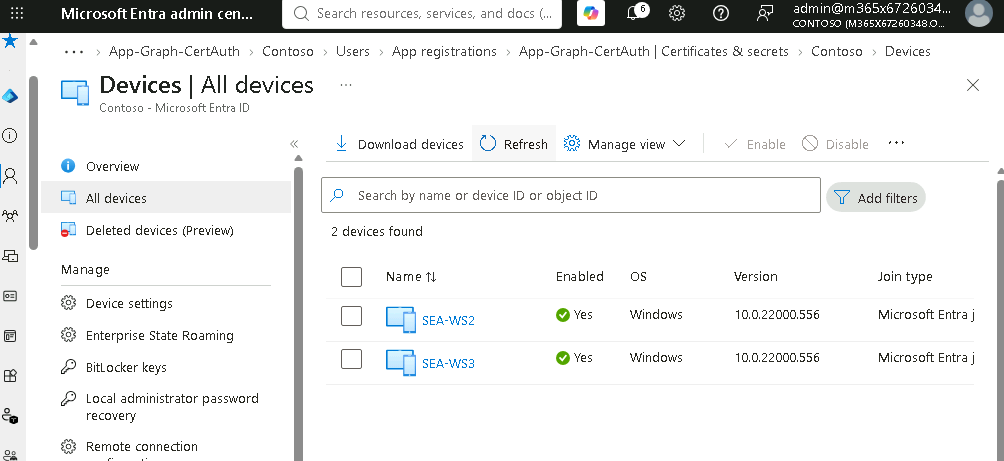Click the list window icon in the left rail
This screenshot has width=1004, height=461.
tap(10, 336)
